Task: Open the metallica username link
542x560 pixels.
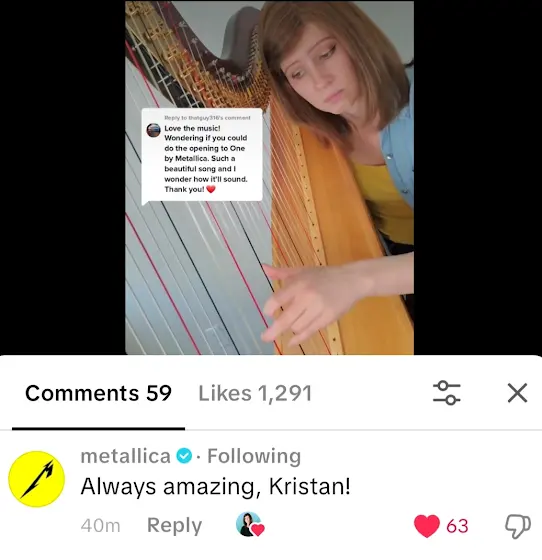Action: [125, 456]
